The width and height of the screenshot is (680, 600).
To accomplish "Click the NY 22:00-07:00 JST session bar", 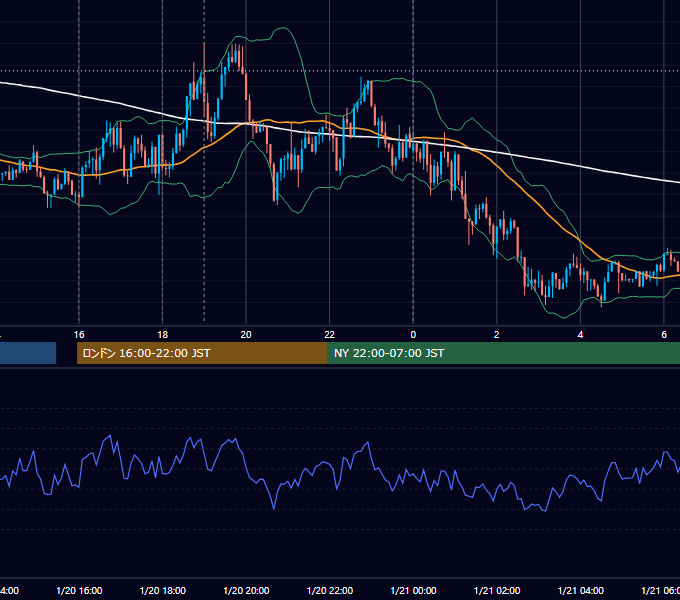I will pos(503,353).
